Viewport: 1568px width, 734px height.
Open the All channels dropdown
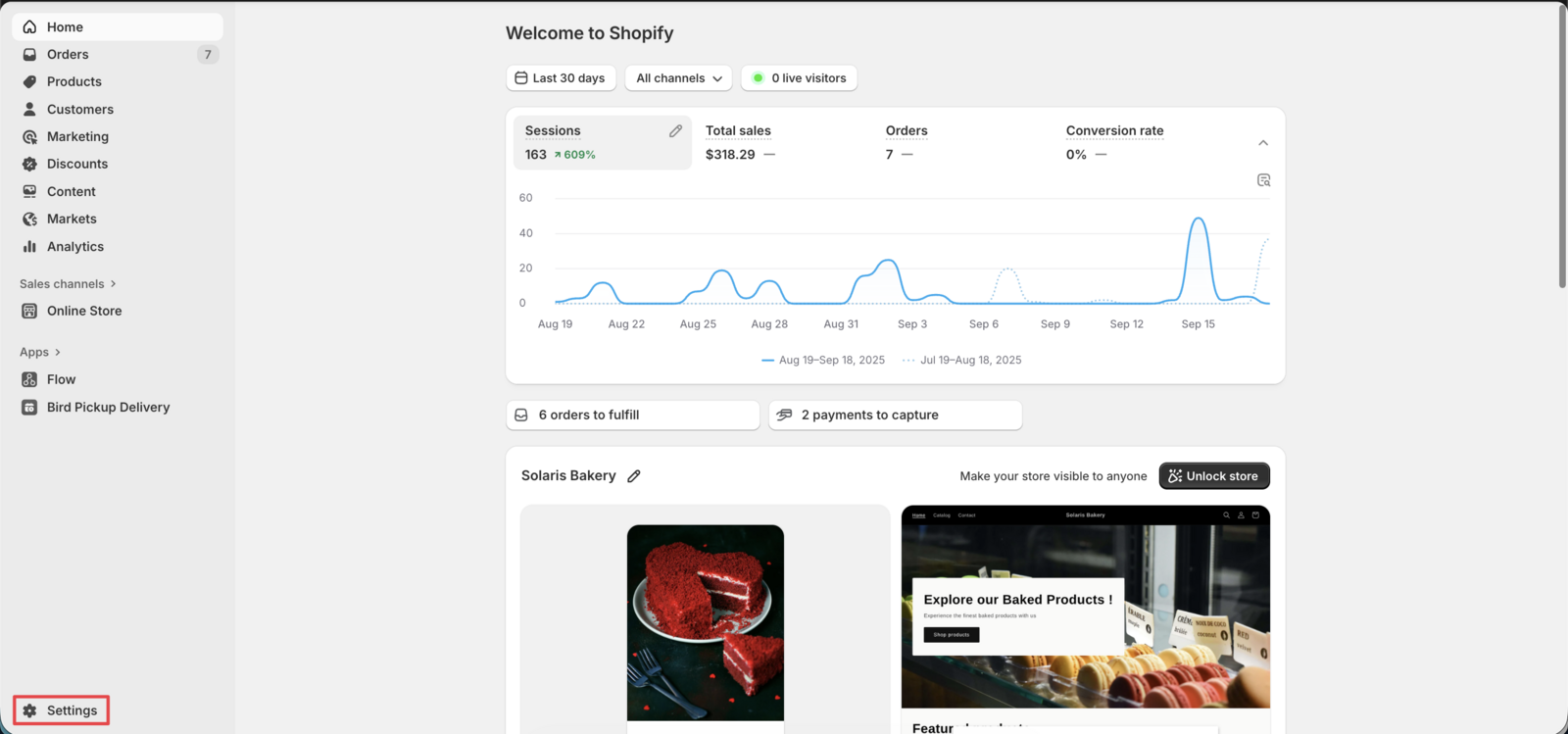678,78
